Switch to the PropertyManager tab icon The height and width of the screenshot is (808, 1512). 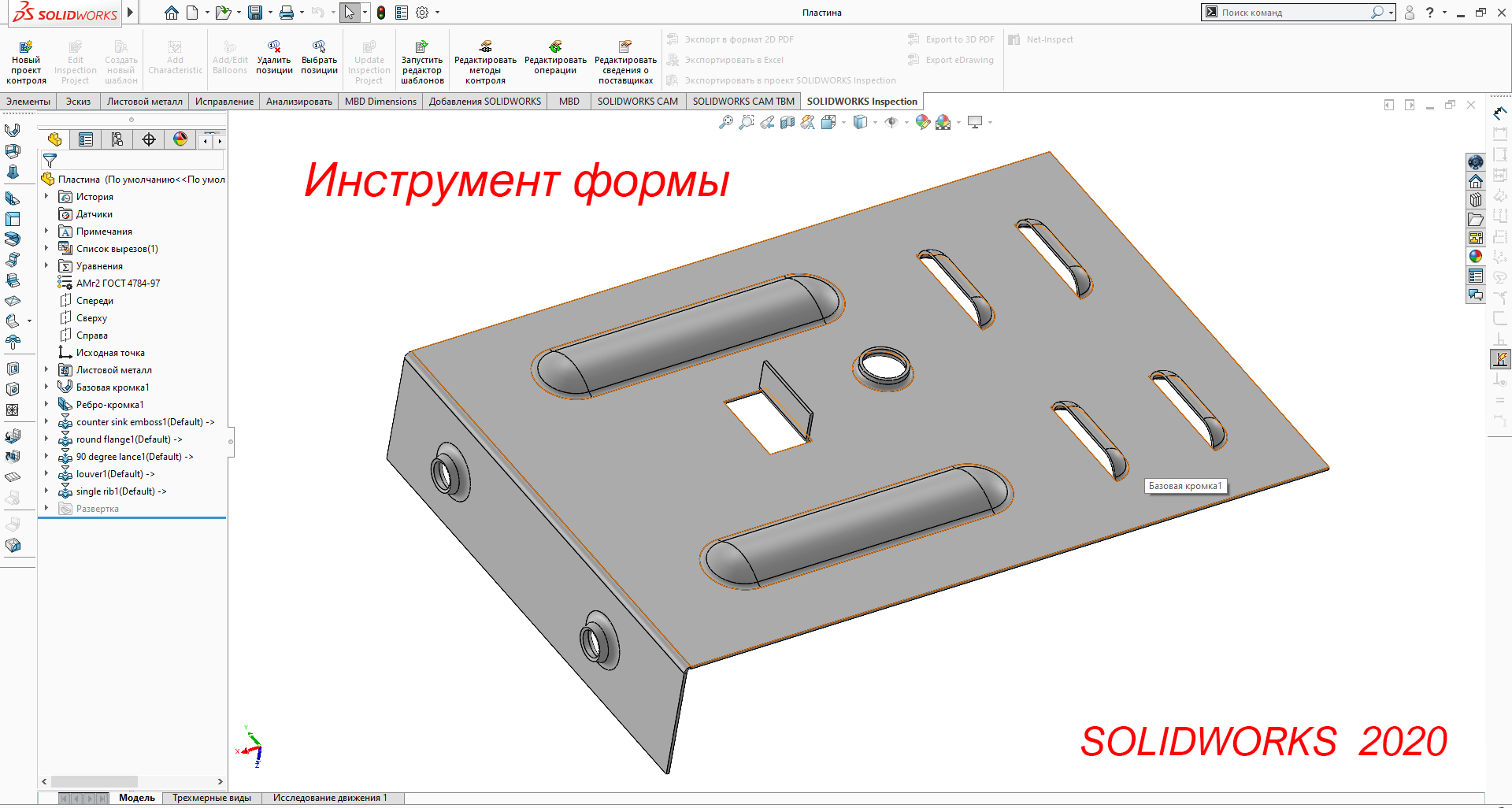[x=86, y=139]
